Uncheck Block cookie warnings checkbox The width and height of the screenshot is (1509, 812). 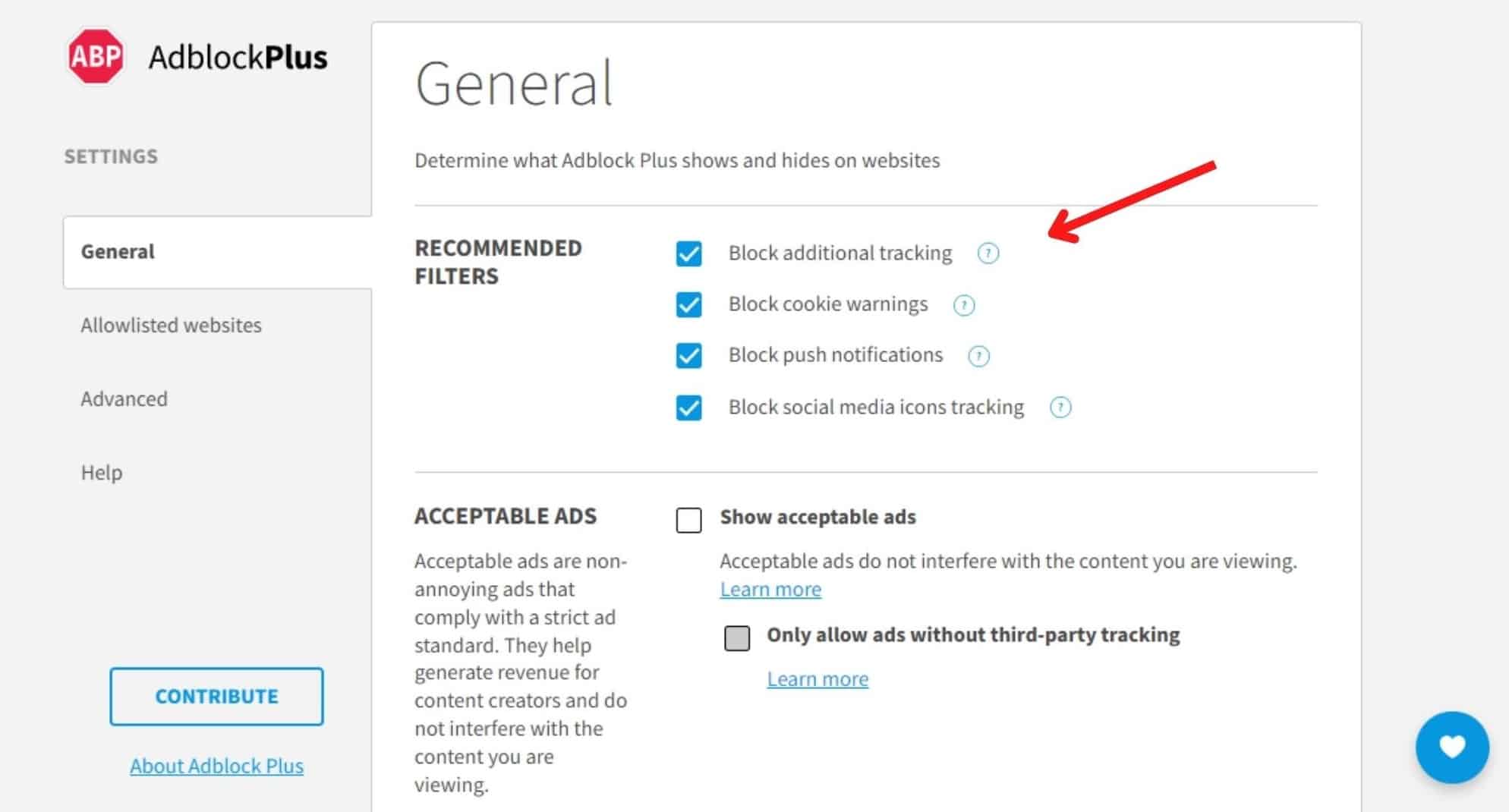[x=688, y=305]
